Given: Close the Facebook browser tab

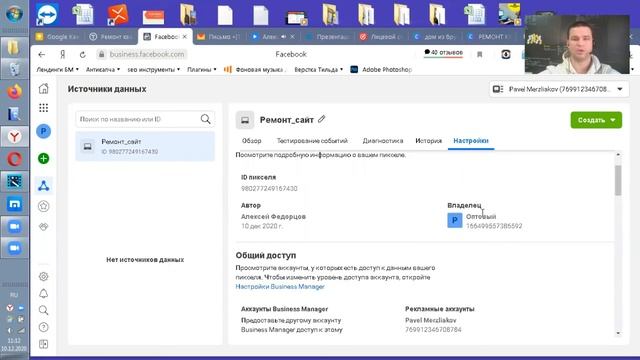Looking at the screenshot, I should point(184,37).
